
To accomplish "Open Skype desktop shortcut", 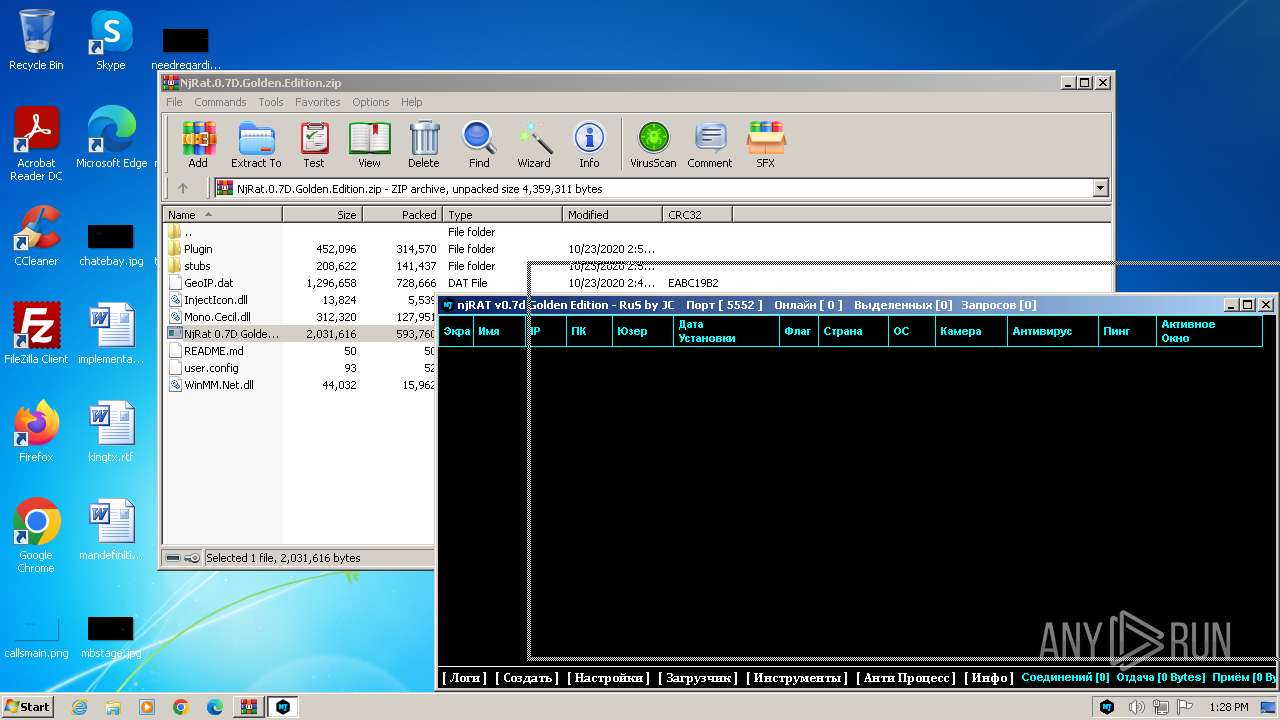I will (110, 40).
